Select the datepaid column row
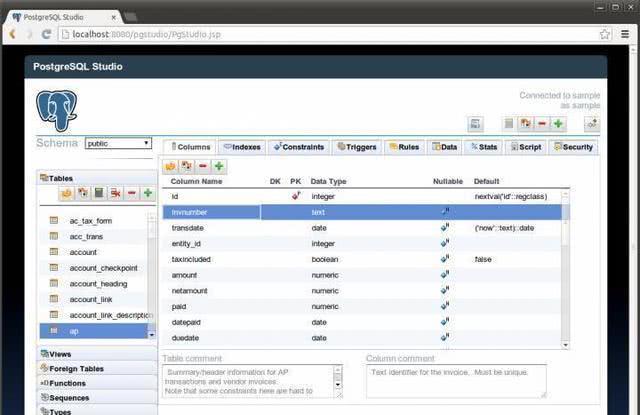 [x=362, y=322]
